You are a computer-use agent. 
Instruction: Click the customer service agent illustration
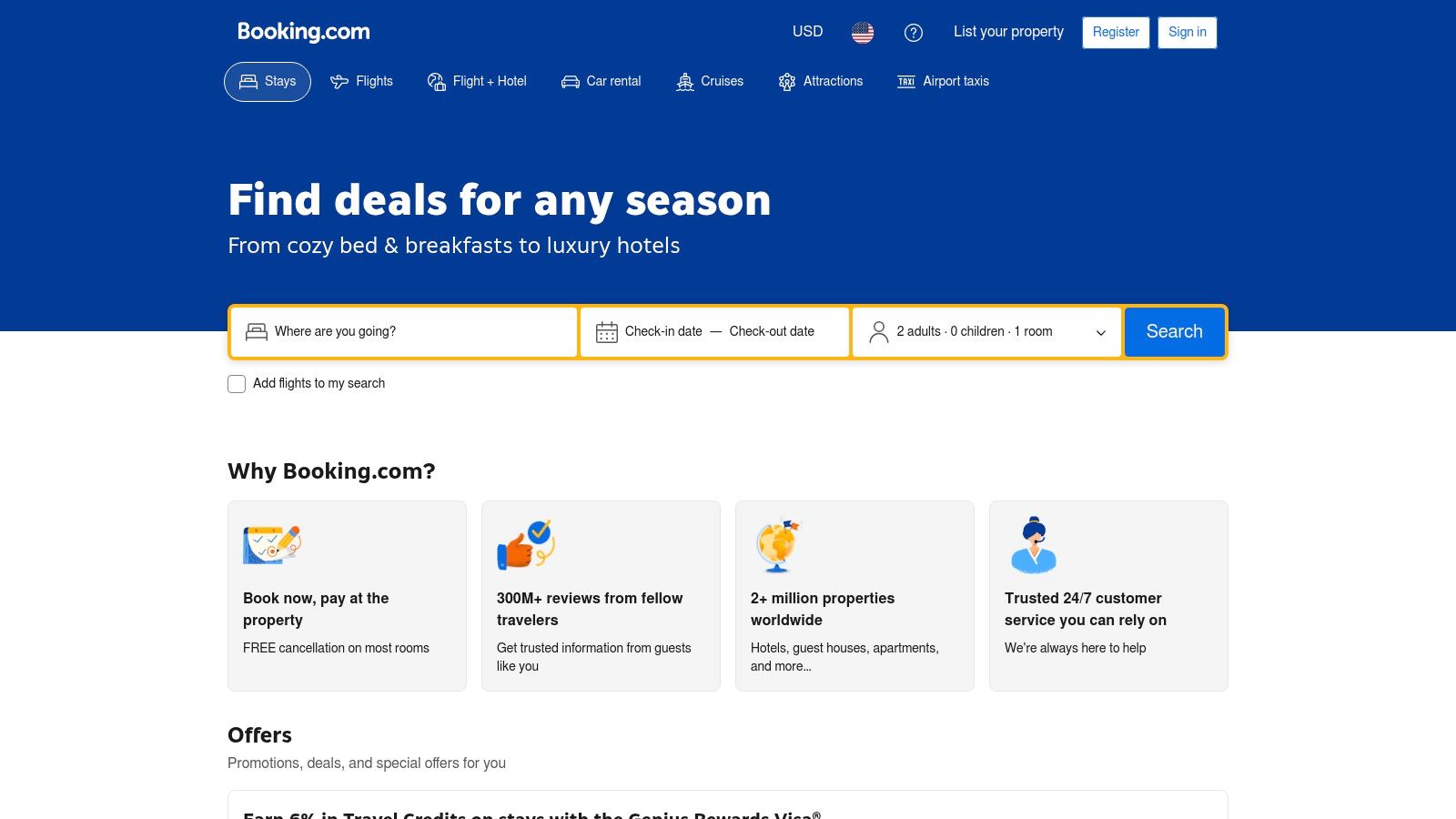click(x=1034, y=545)
